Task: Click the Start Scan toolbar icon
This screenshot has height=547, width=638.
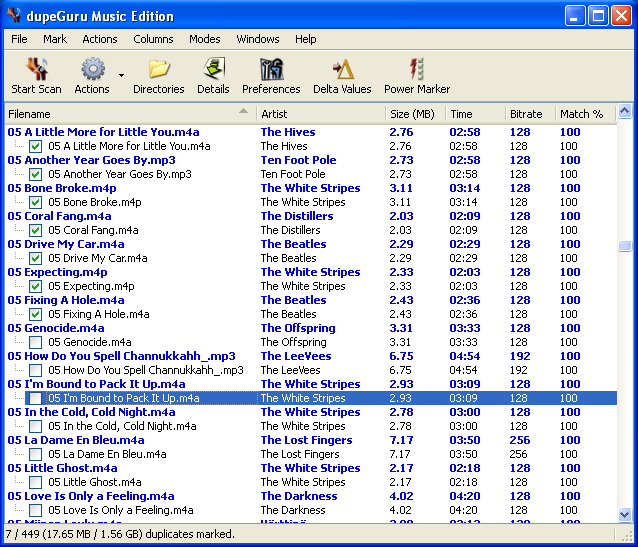Action: point(37,69)
